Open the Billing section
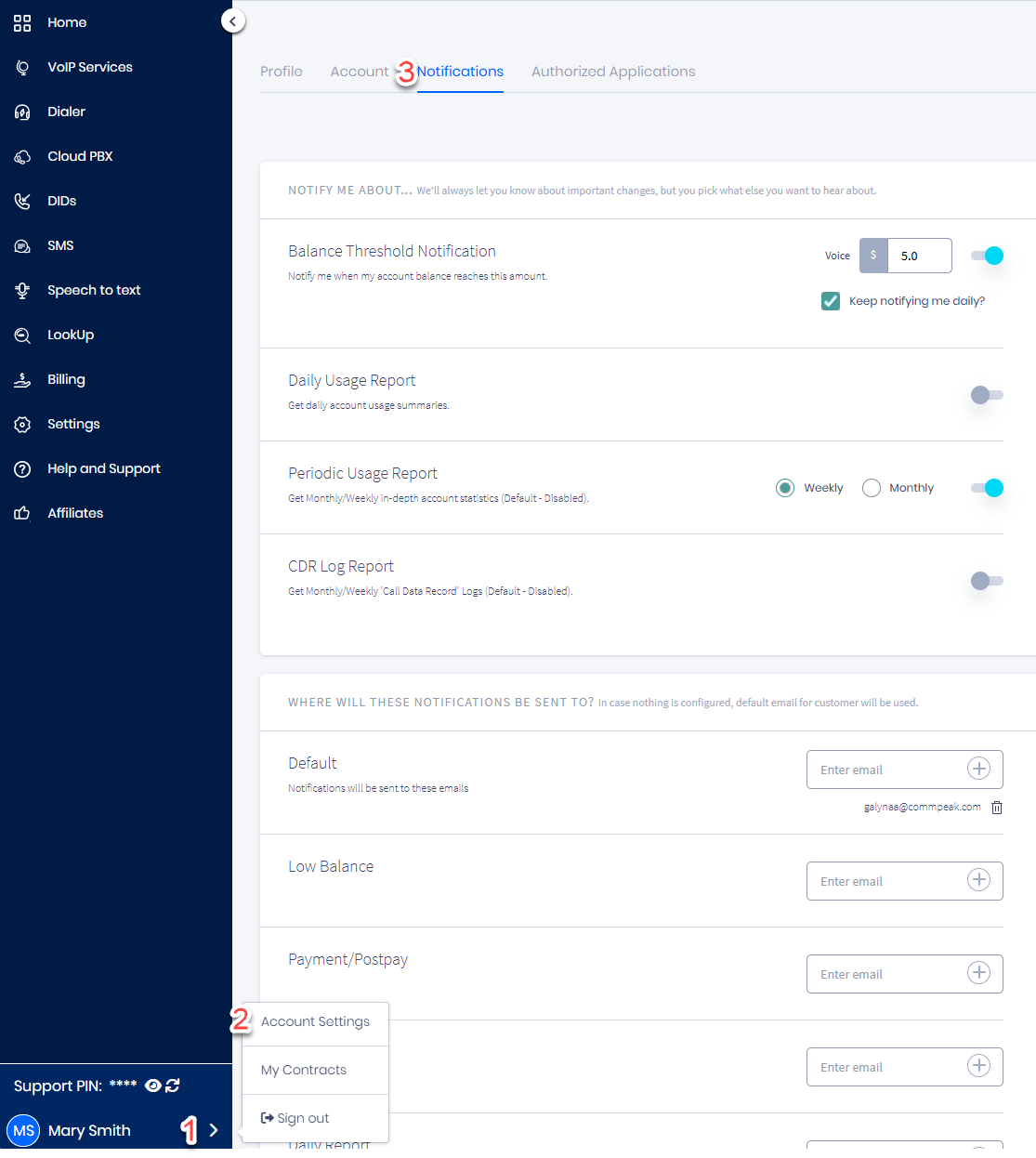This screenshot has height=1158, width=1036. point(65,379)
